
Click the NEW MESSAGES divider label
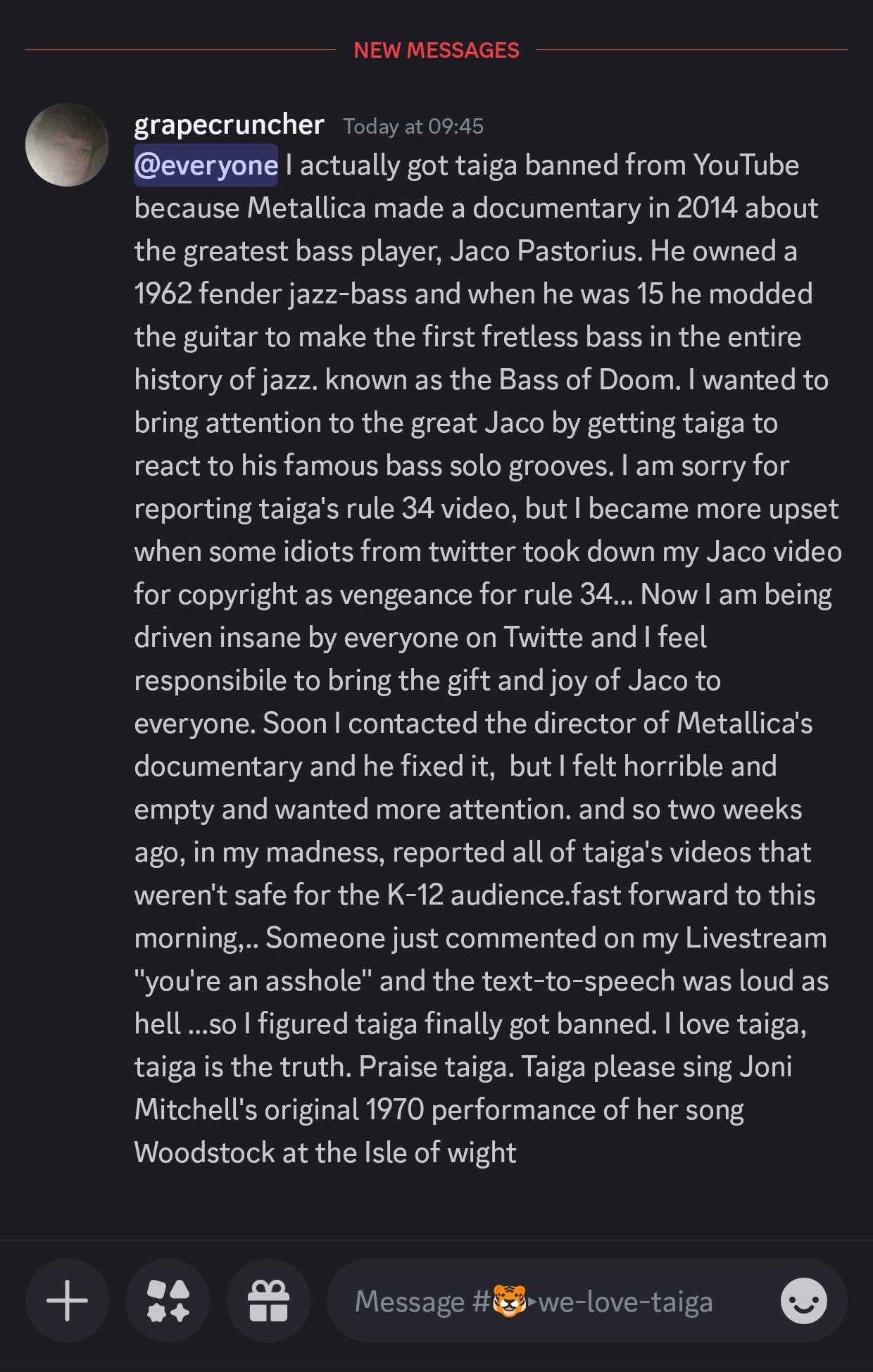click(436, 50)
